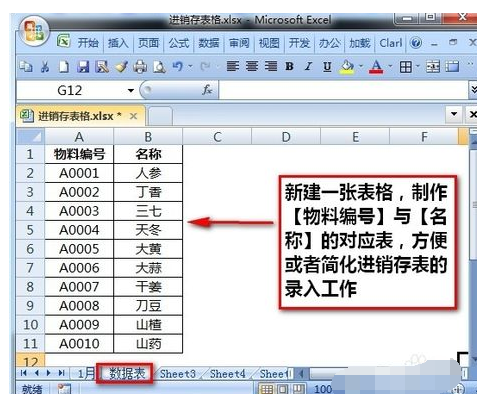Open Undo history dropdown arrow
Screen dimensions: 477x394
tap(190, 66)
